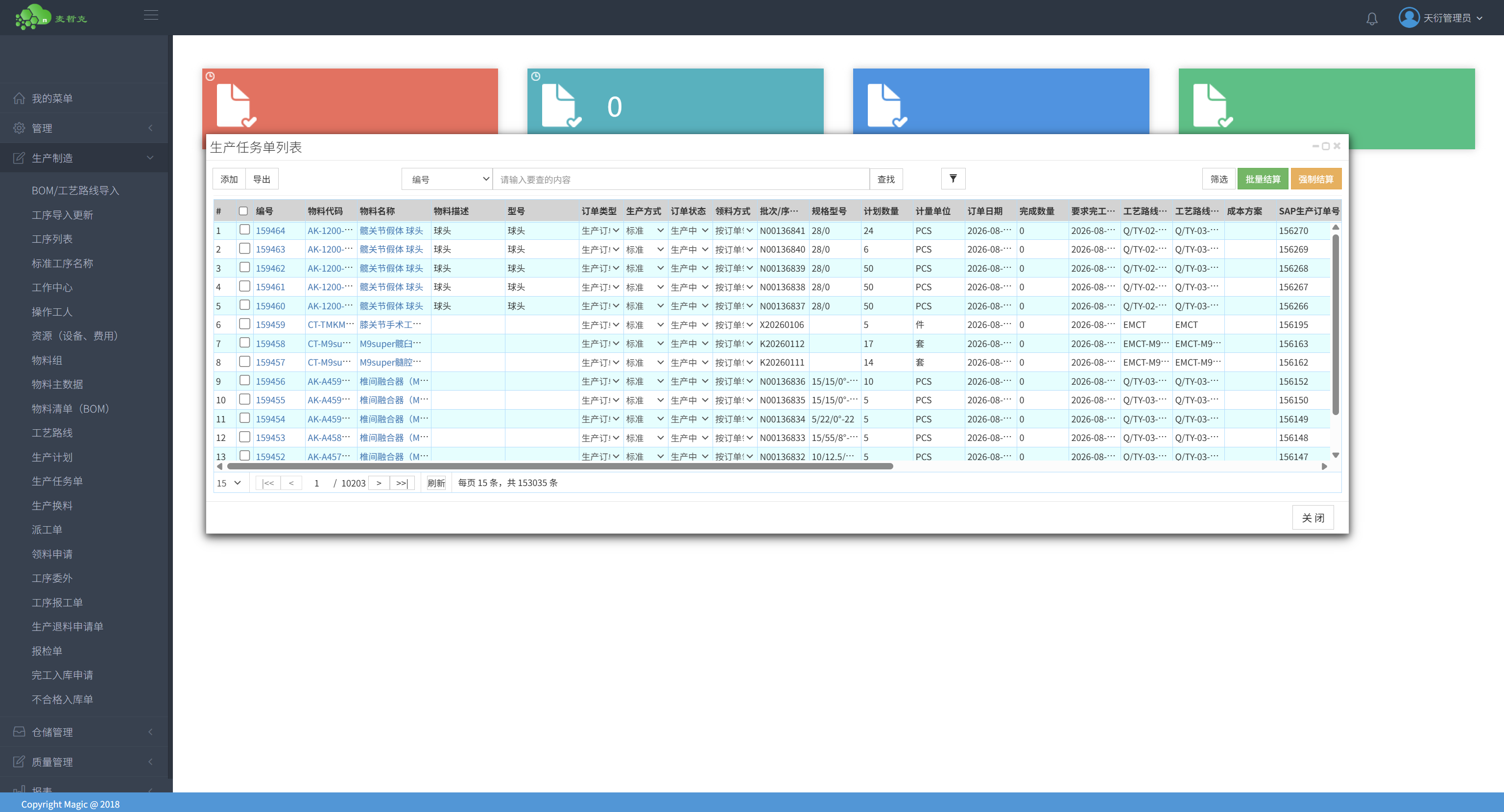This screenshot has width=1504, height=812.
Task: Click the table horizontal scrollbar thumb
Action: pos(559,466)
